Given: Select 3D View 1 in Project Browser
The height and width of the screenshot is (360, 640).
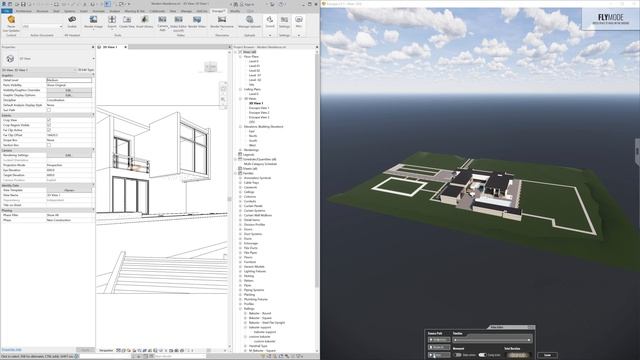Looking at the screenshot, I should pyautogui.click(x=256, y=104).
